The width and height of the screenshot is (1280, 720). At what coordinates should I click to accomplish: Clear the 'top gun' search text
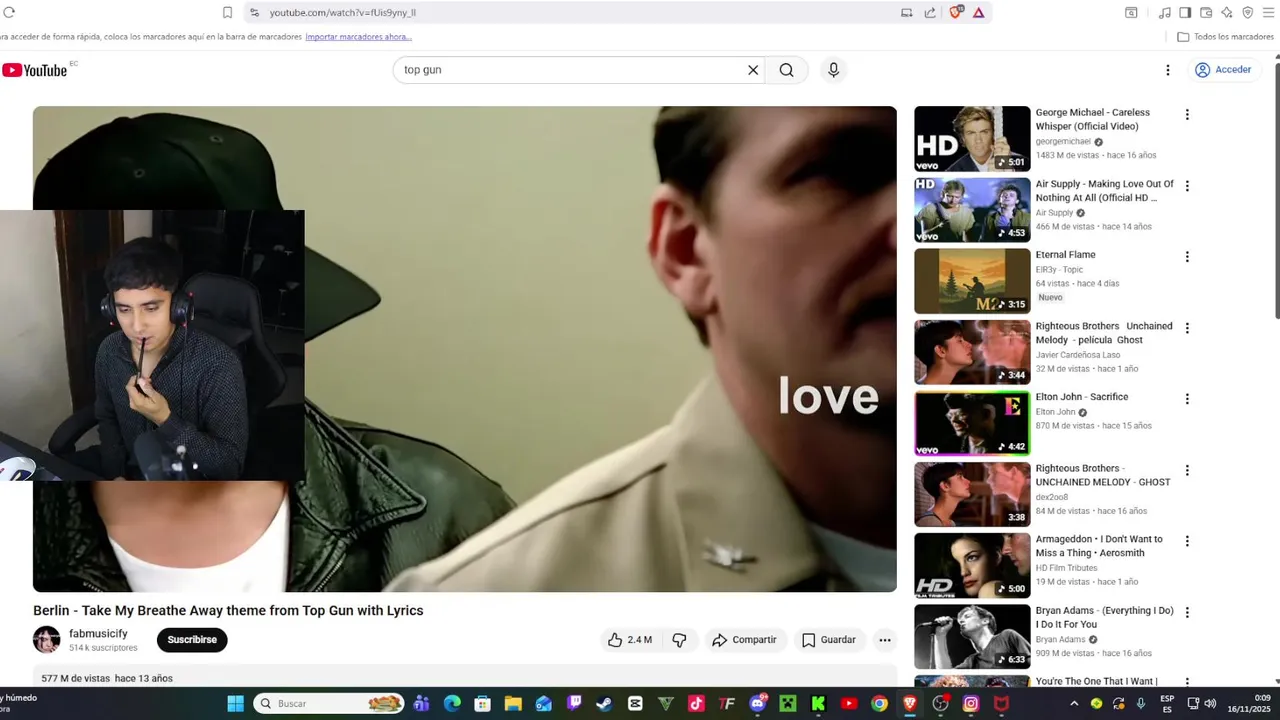click(753, 70)
